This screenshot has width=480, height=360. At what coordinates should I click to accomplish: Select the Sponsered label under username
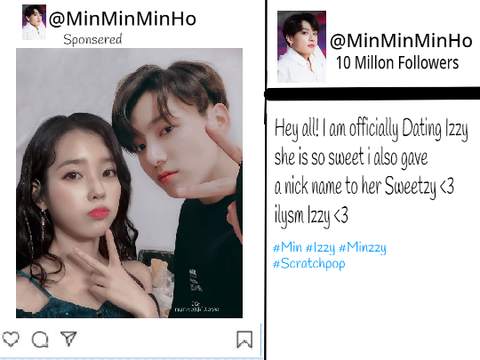(x=93, y=39)
